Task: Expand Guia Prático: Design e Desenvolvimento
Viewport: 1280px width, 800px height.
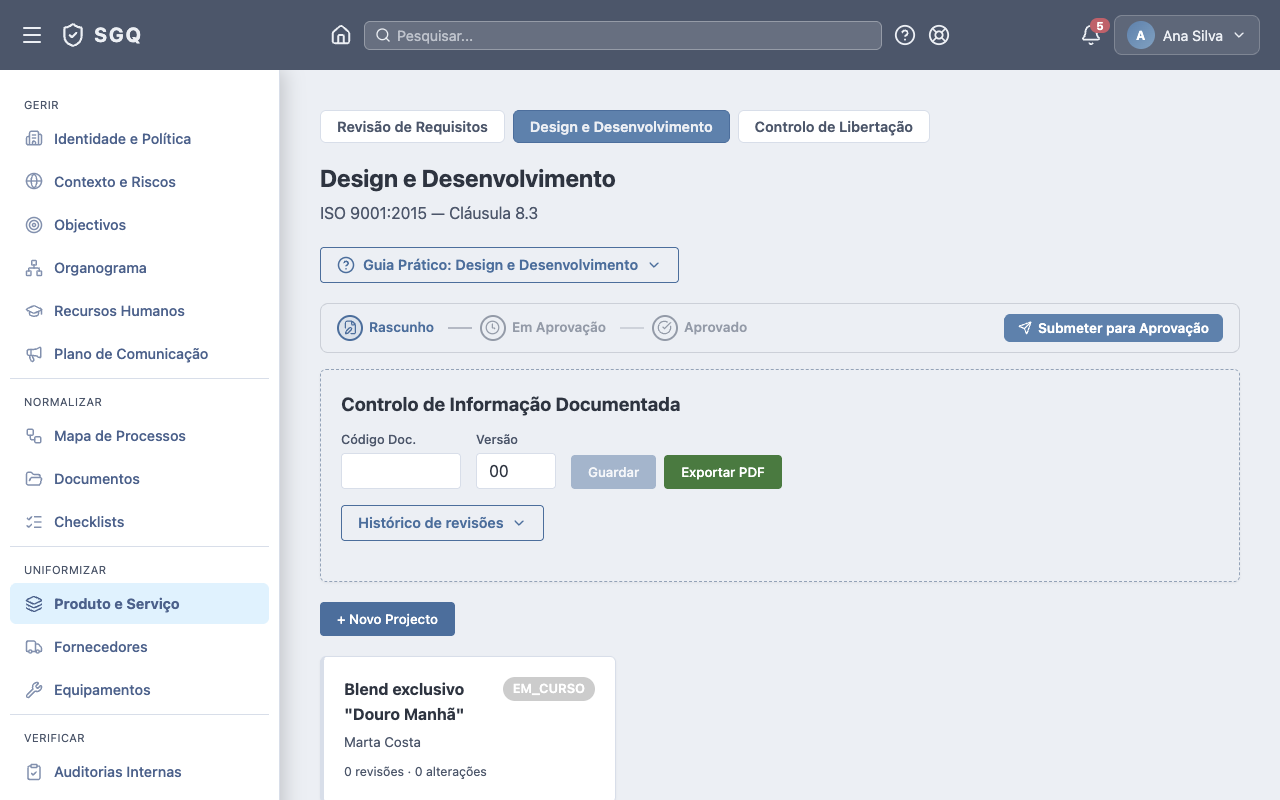Action: 499,265
